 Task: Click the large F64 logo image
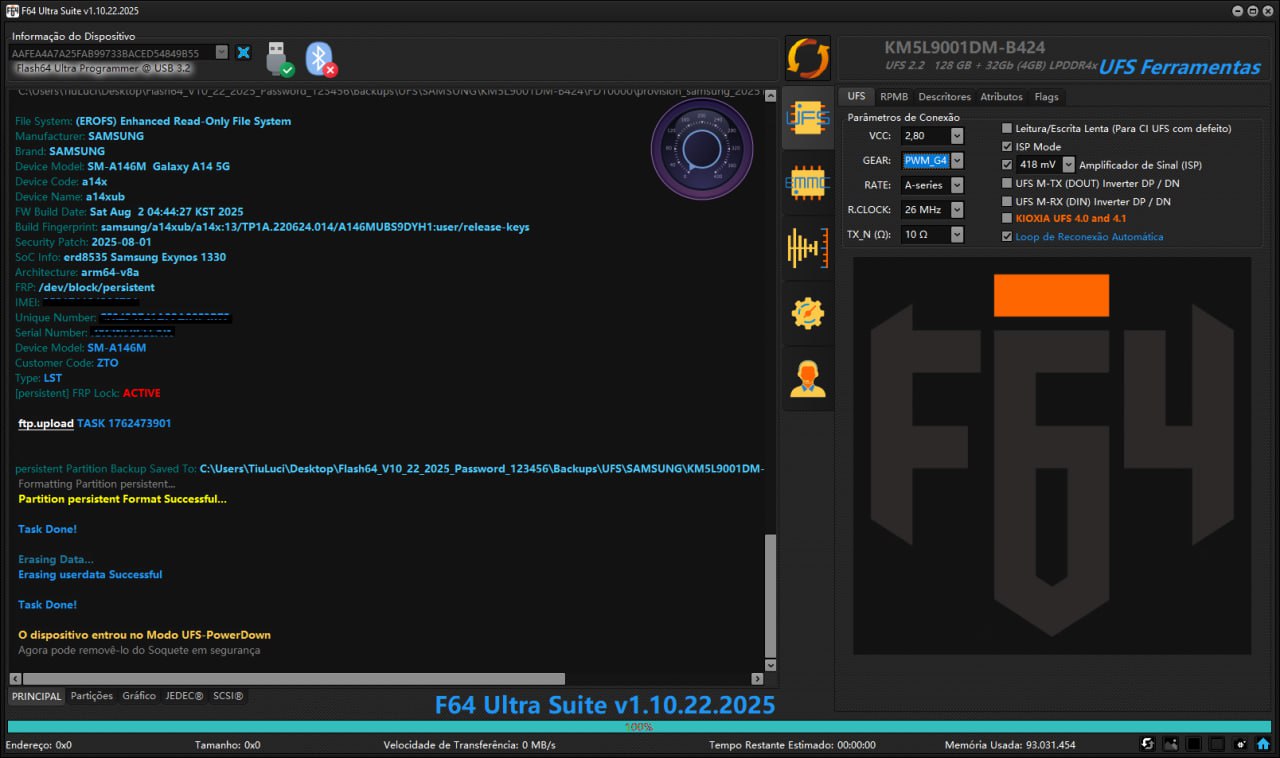coord(1051,455)
